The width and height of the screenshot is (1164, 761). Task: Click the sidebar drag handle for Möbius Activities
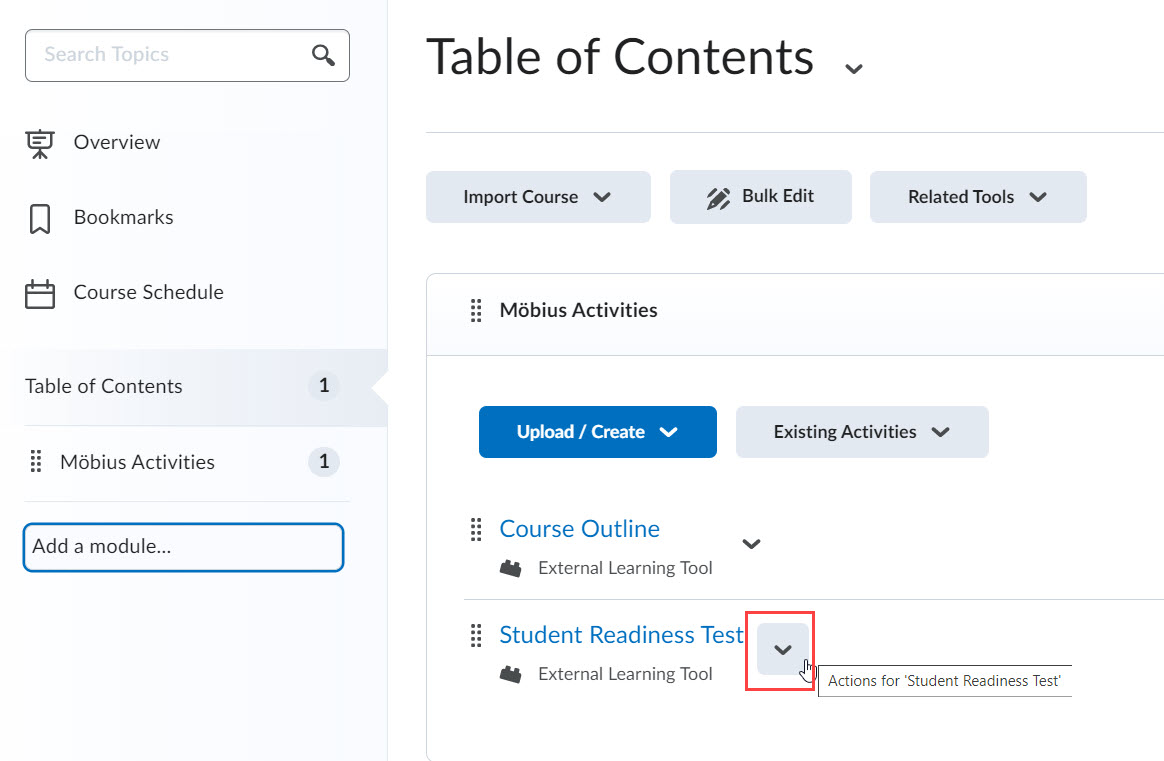click(35, 461)
